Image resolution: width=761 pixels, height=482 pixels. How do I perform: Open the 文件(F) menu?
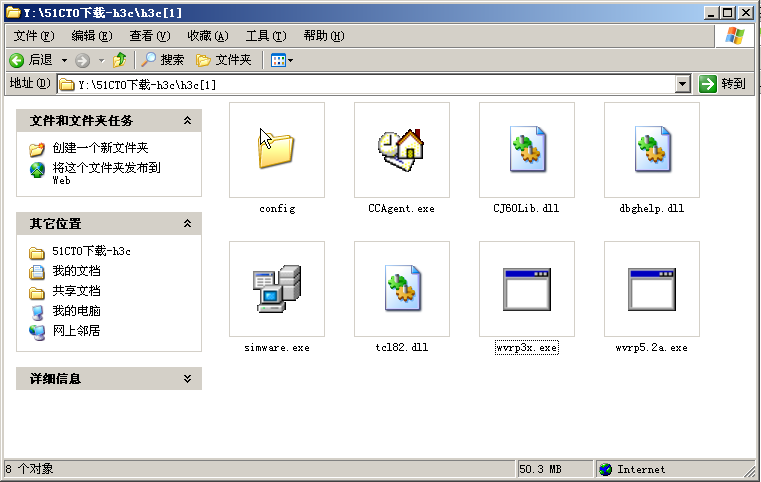tap(34, 35)
